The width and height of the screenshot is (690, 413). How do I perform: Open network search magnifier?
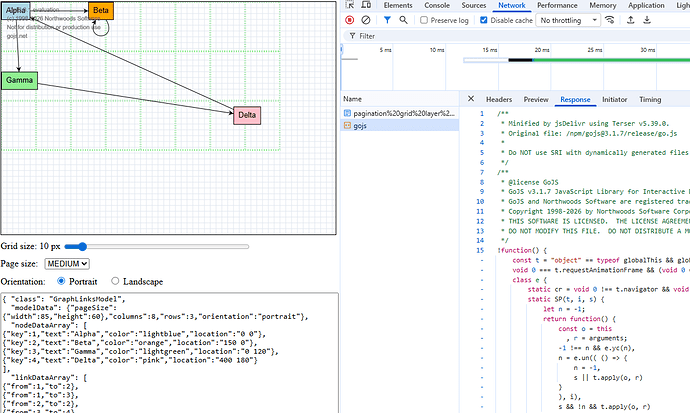click(403, 20)
